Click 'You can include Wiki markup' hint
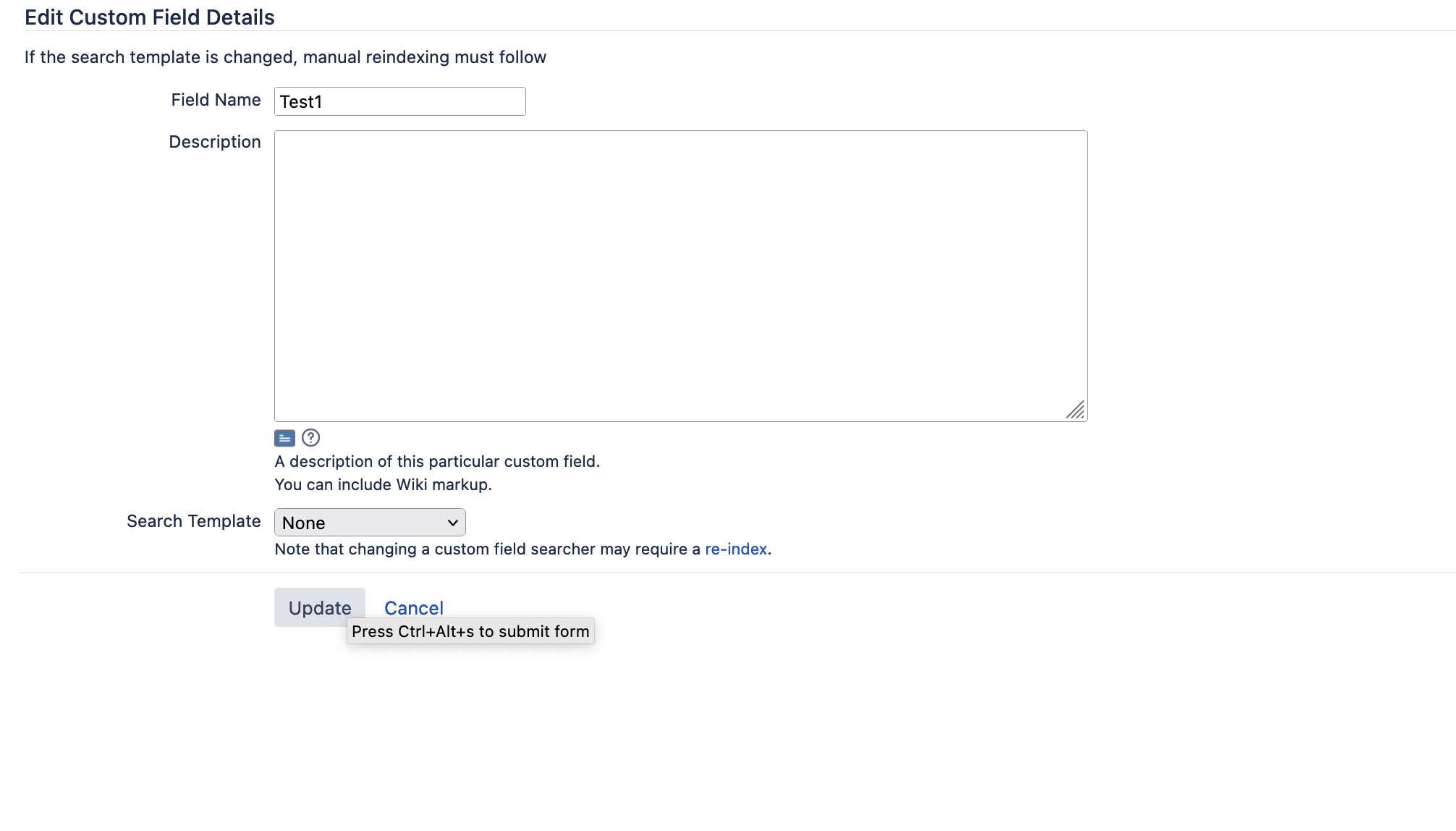This screenshot has width=1456, height=831. click(x=383, y=485)
